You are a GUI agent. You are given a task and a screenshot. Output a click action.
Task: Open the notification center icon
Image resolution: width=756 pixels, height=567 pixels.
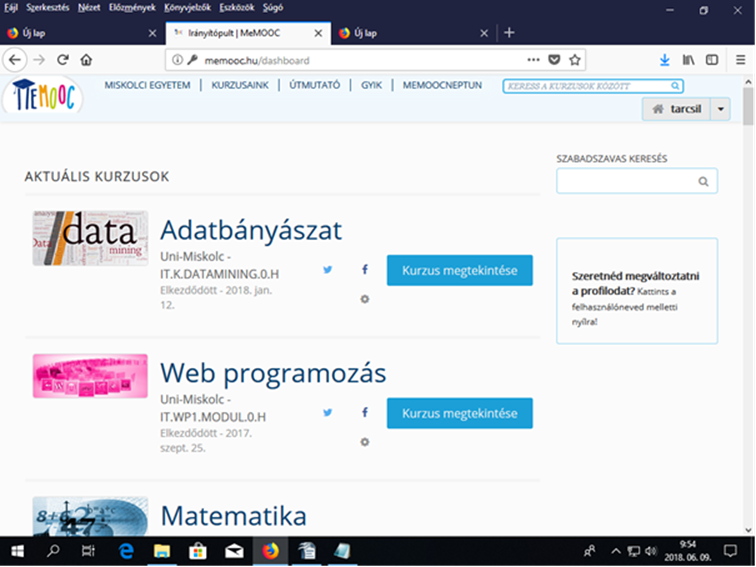(731, 551)
